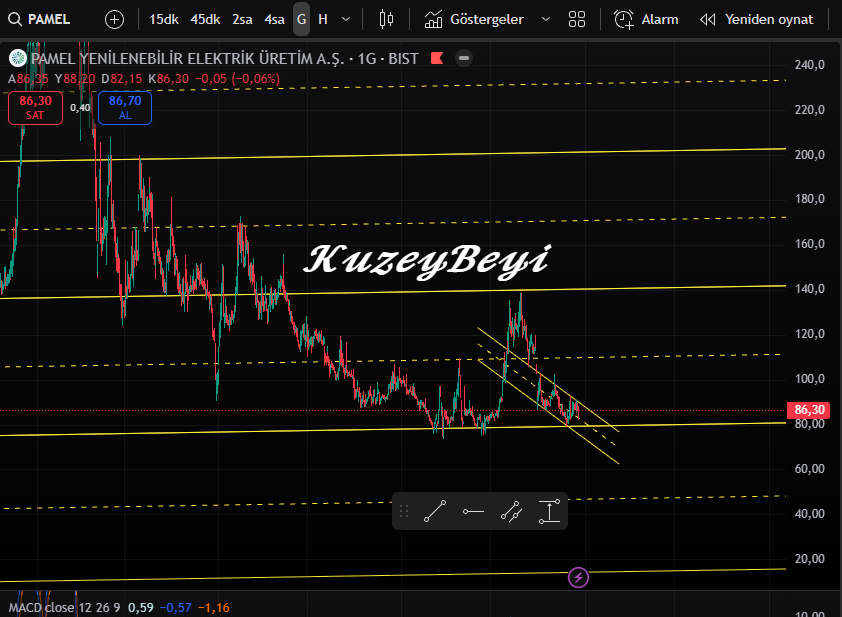
Task: Click the 86,30 SAT sell button
Action: tap(35, 108)
